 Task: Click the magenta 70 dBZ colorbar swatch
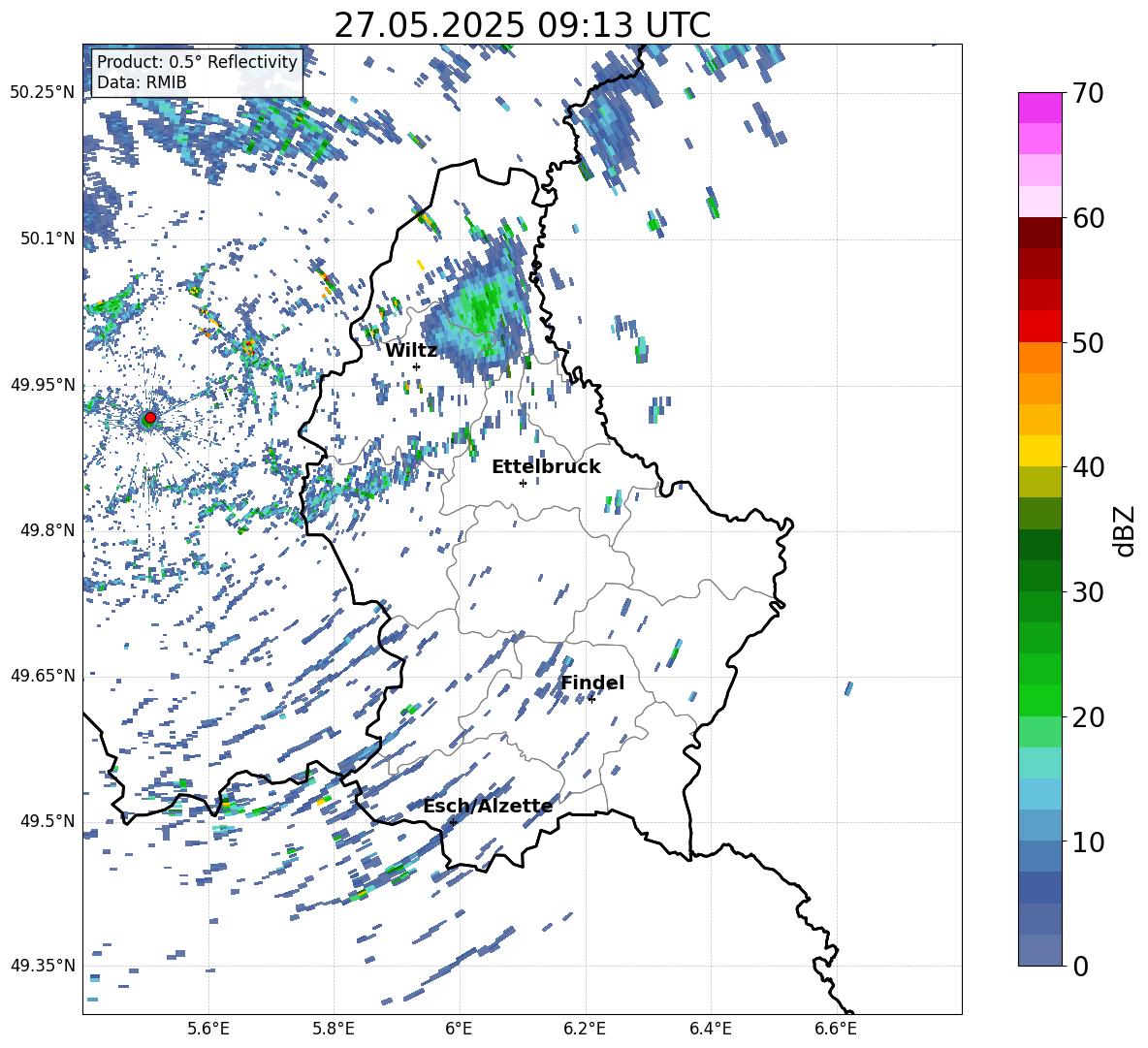point(1039,108)
